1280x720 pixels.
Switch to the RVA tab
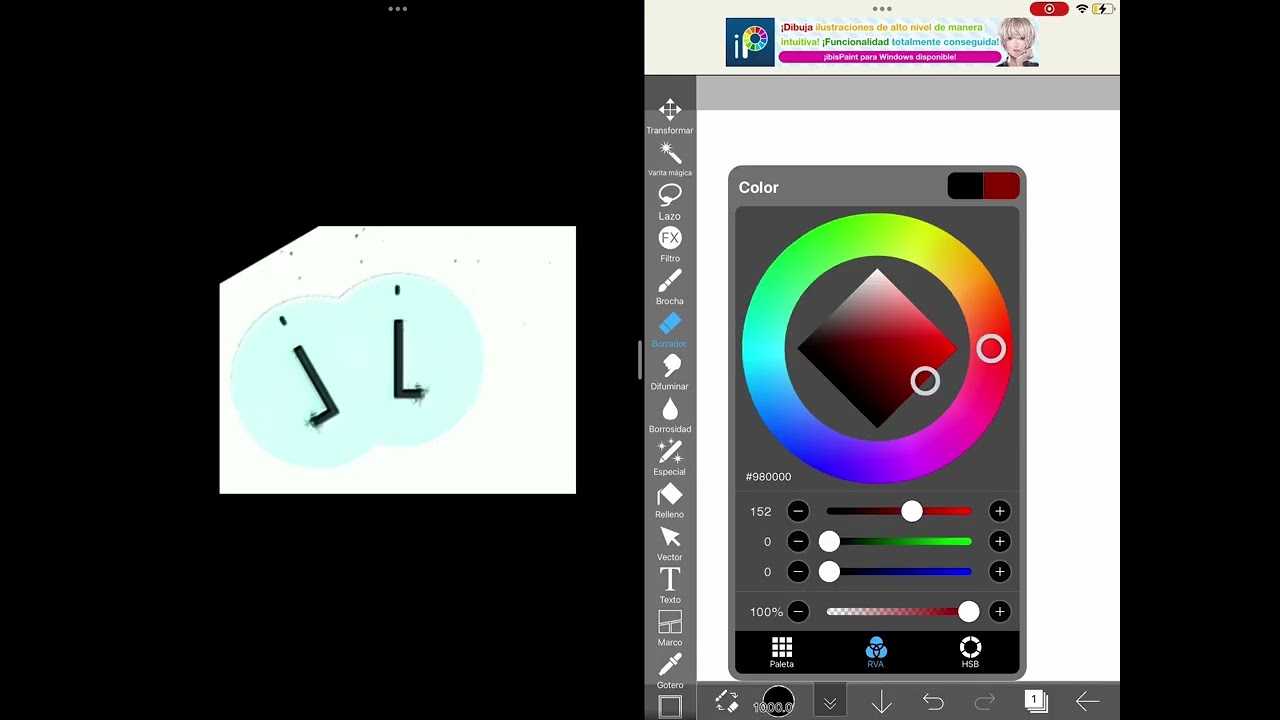[x=876, y=653]
